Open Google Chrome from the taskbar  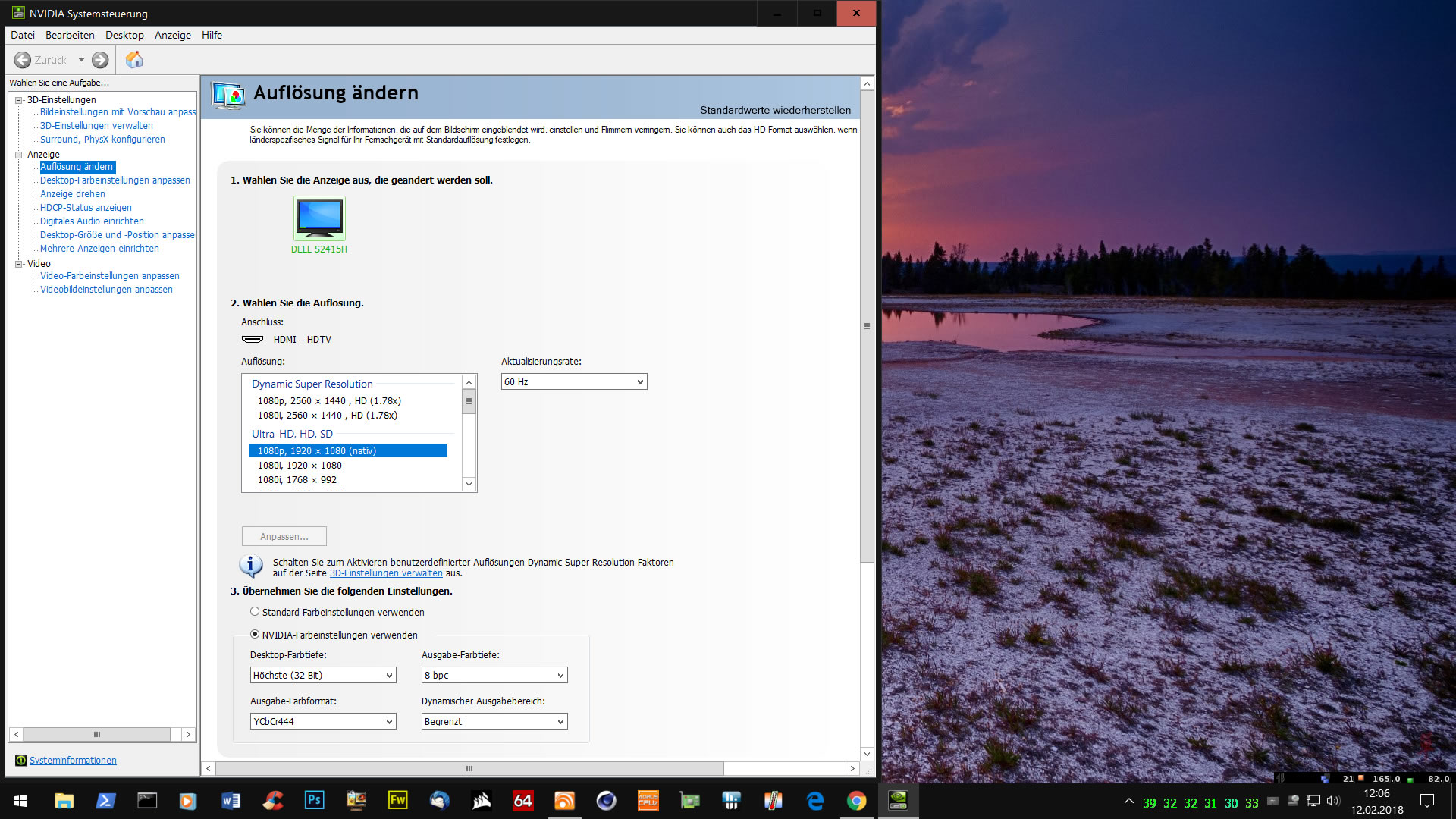click(856, 801)
